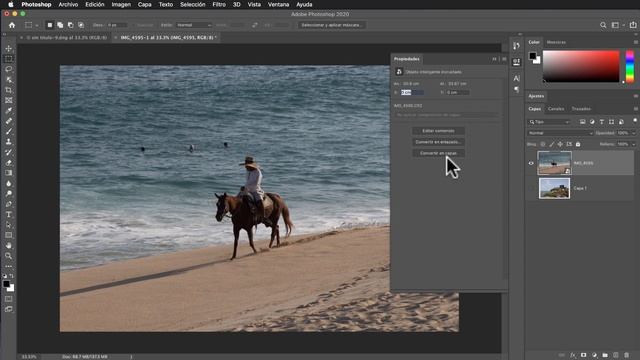Screen dimensions: 640x360
Task: Select the Horizontal Type tool
Action: (9, 215)
